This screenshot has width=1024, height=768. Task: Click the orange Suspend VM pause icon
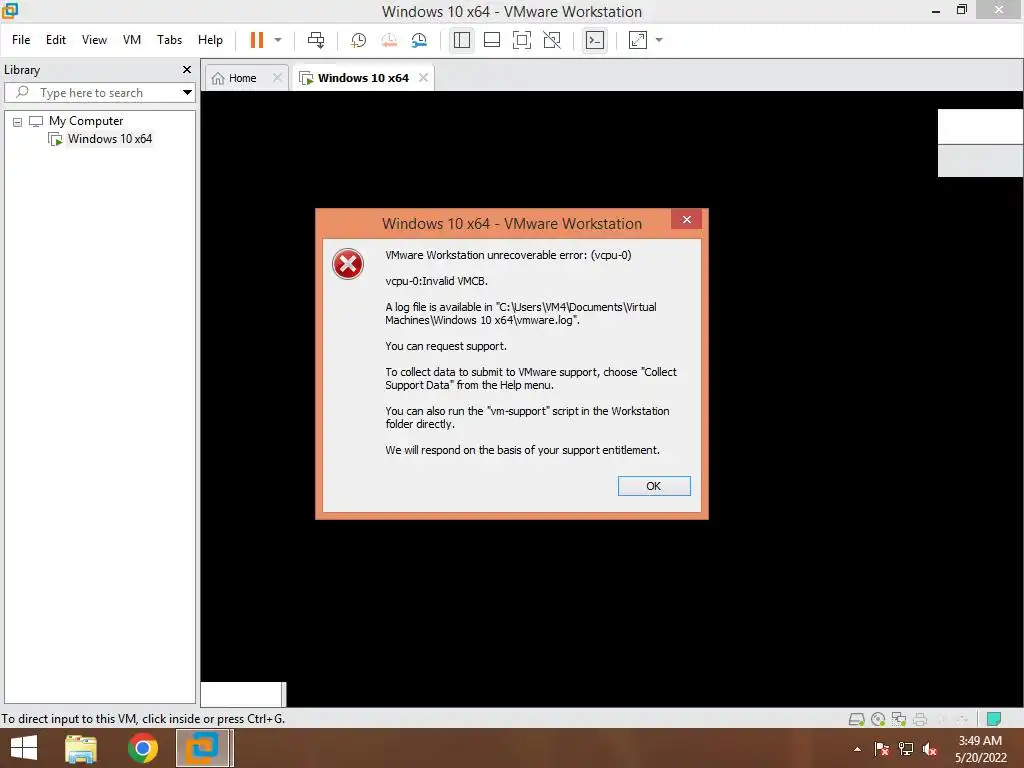point(257,40)
